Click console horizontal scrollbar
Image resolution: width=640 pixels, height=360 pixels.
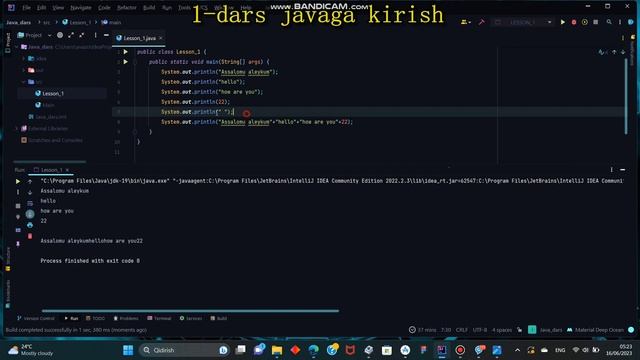(190, 311)
